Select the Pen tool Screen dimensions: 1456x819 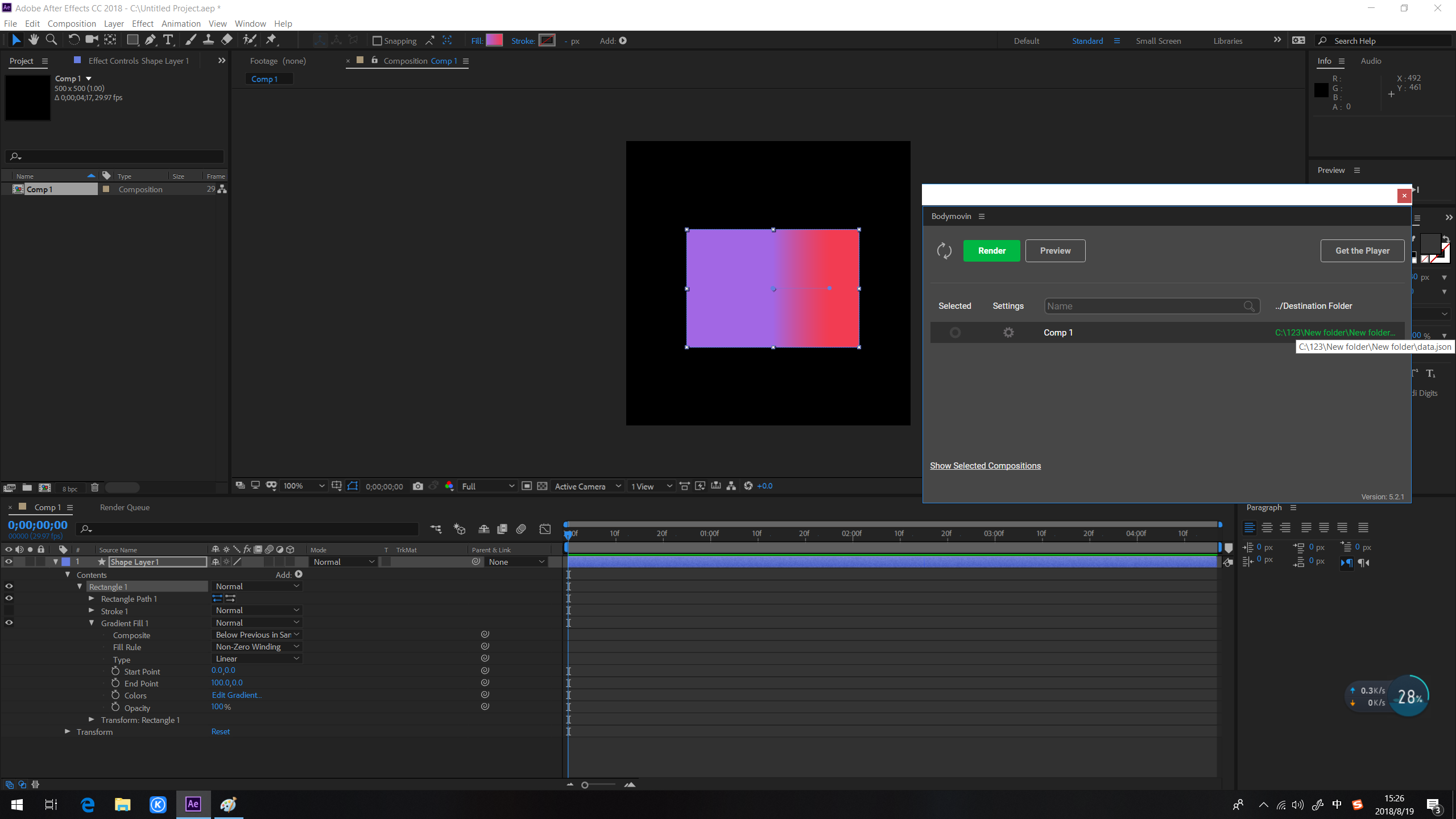tap(150, 40)
